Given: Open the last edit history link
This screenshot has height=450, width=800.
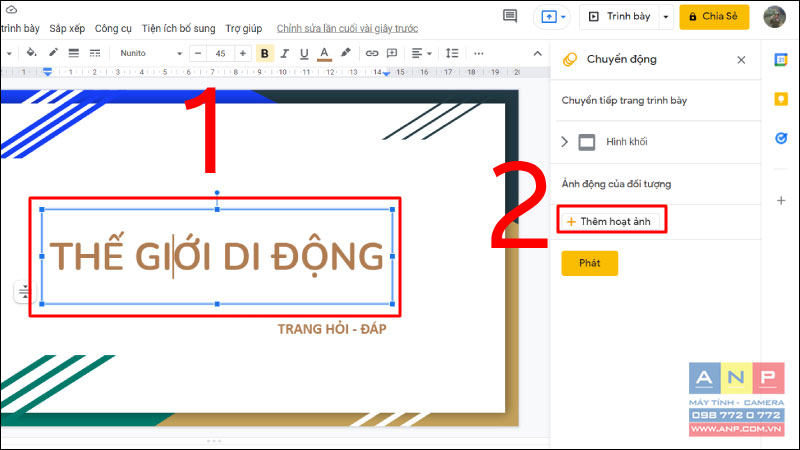Looking at the screenshot, I should click(347, 29).
